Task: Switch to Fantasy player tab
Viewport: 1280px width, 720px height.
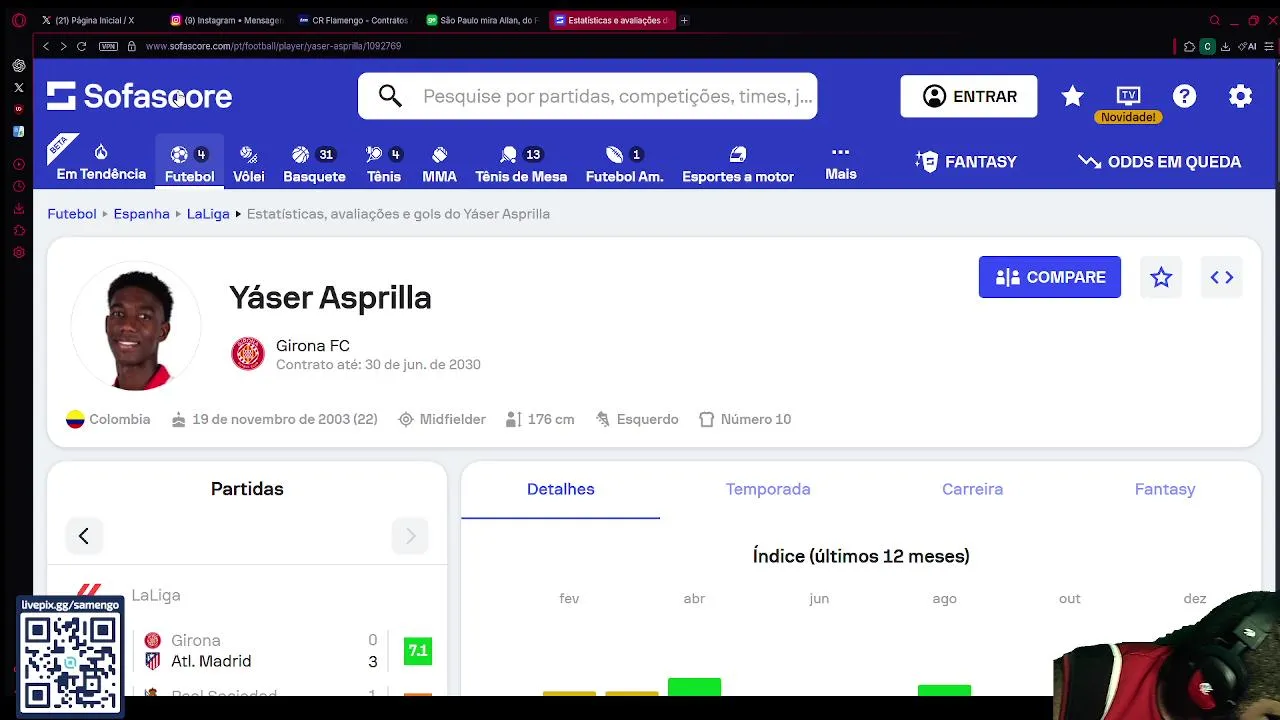Action: [1165, 489]
